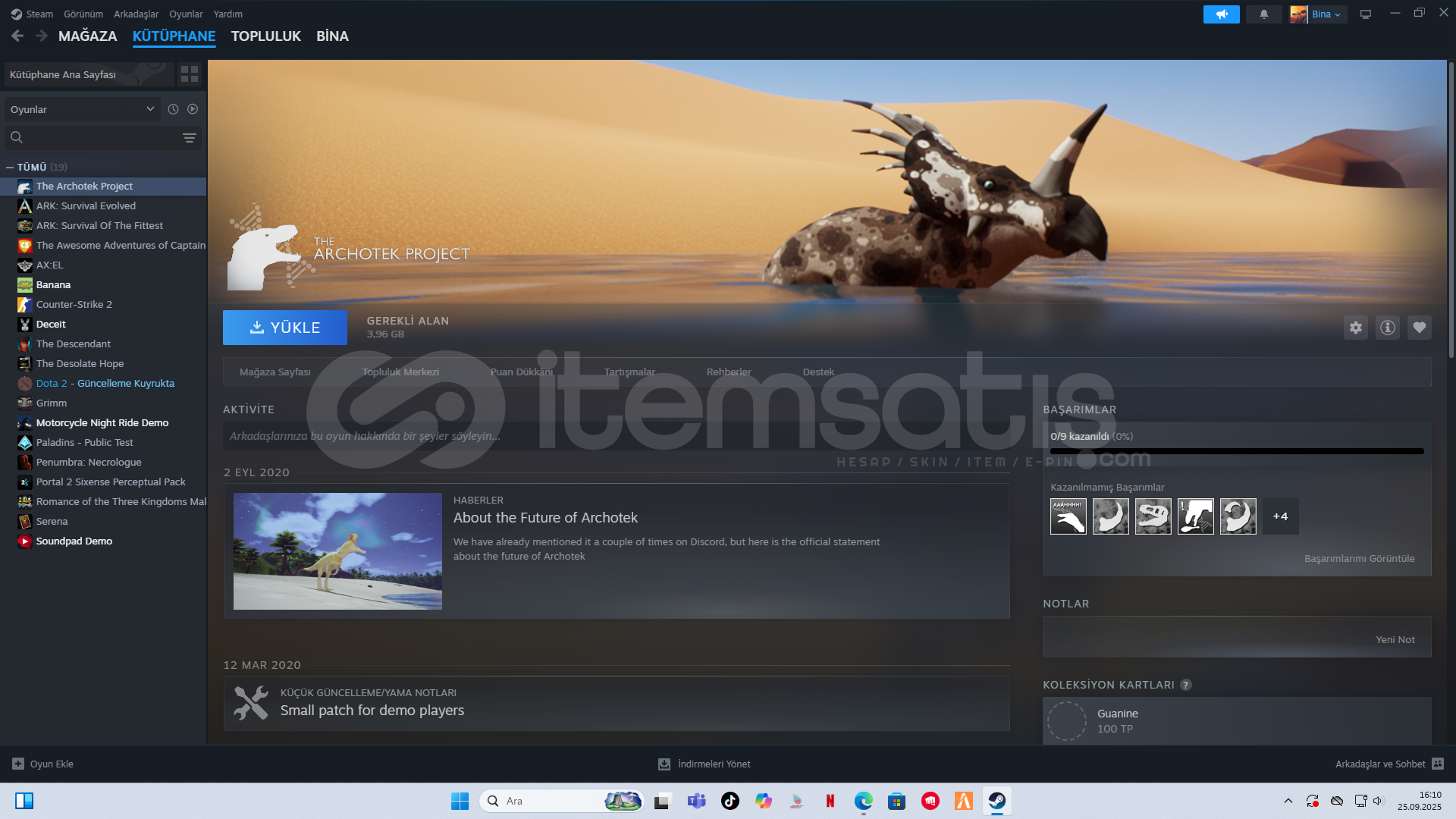1456x819 pixels.
Task: Go back with the arrow icon
Action: pos(17,36)
